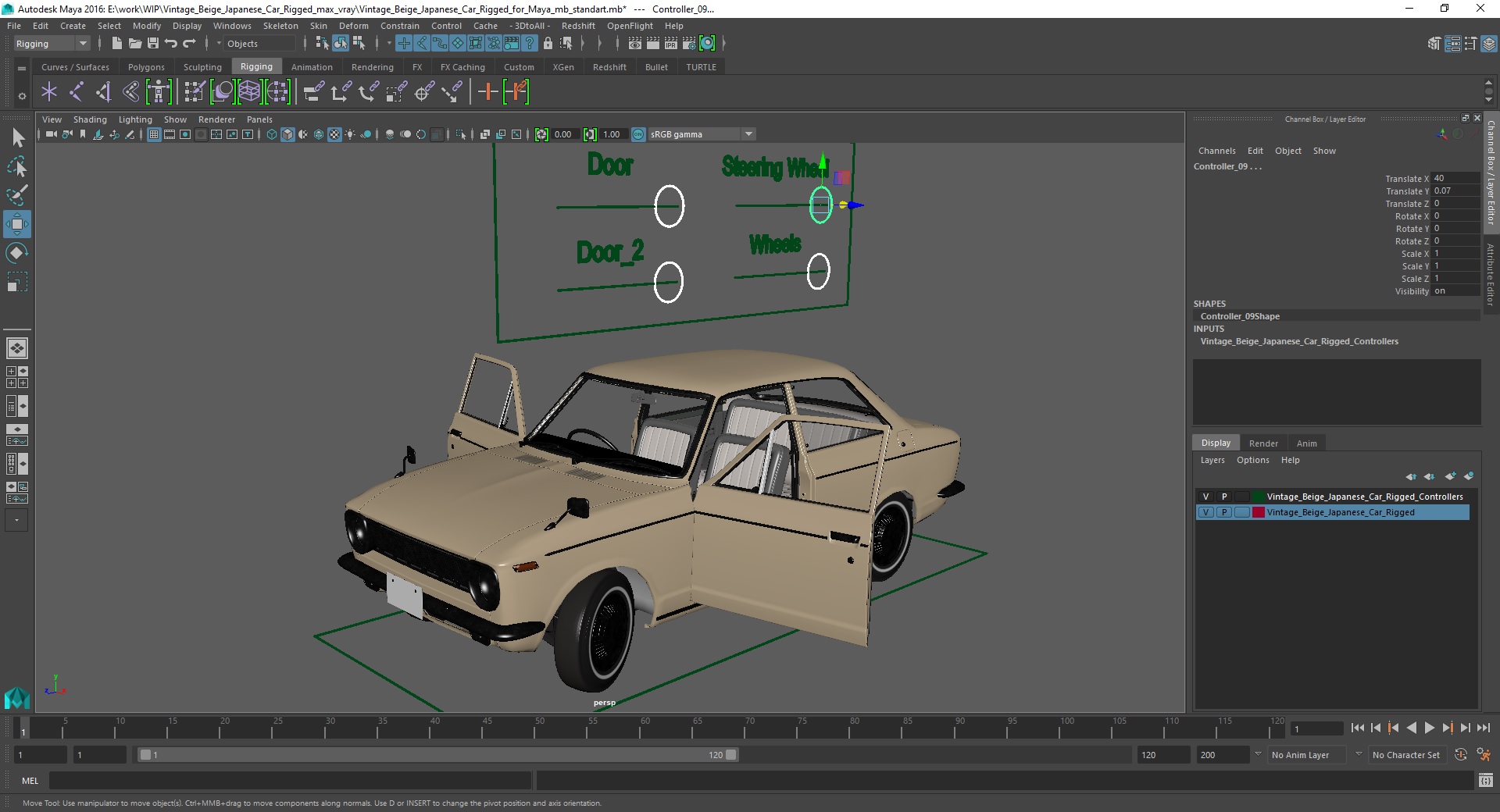Open animation preferences icon near character set

(x=1484, y=755)
